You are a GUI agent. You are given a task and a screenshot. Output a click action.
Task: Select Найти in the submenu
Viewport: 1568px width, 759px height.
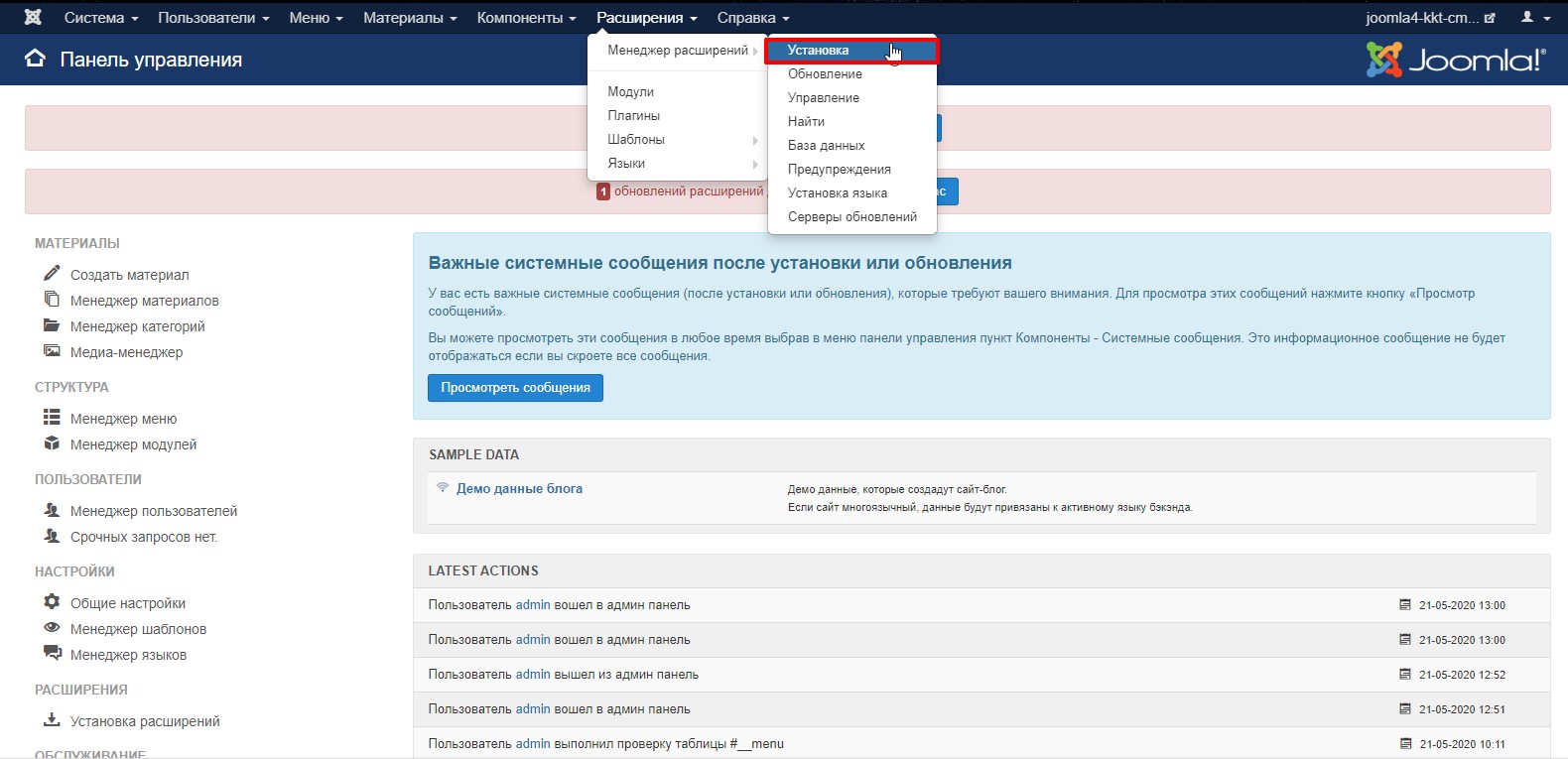(x=851, y=122)
